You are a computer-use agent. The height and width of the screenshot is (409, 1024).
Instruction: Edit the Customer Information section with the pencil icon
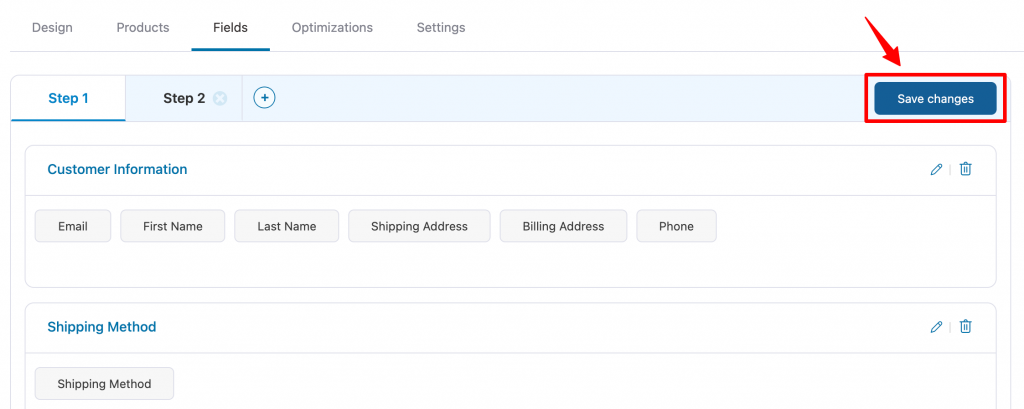click(x=936, y=169)
